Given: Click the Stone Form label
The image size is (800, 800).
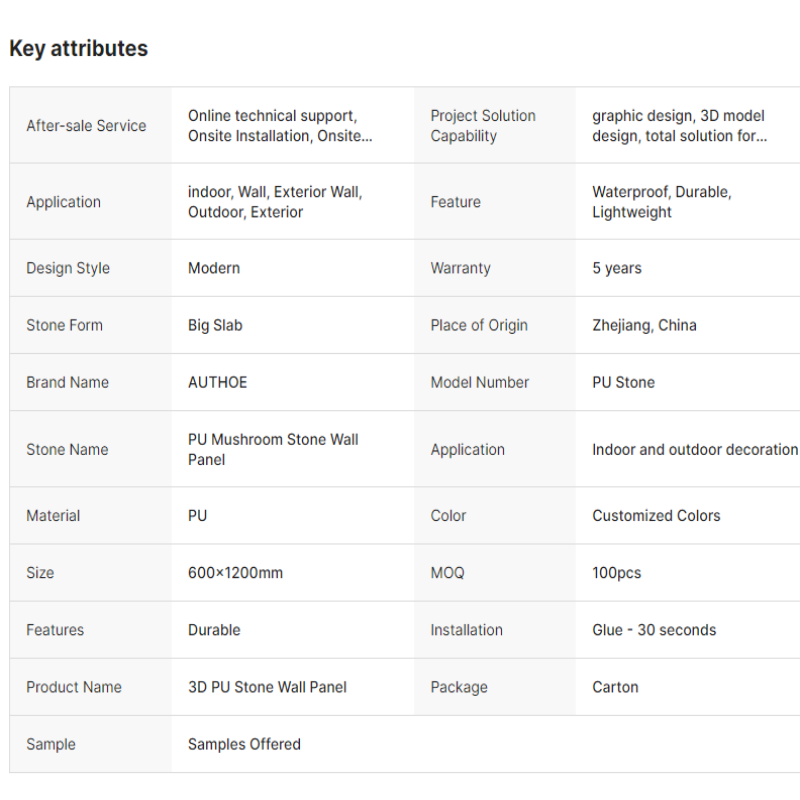Looking at the screenshot, I should coord(64,325).
